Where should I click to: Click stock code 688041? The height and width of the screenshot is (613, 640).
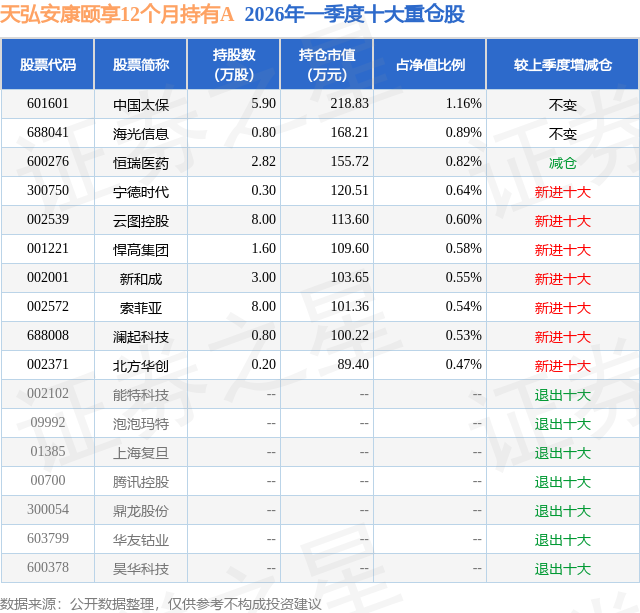(x=48, y=133)
